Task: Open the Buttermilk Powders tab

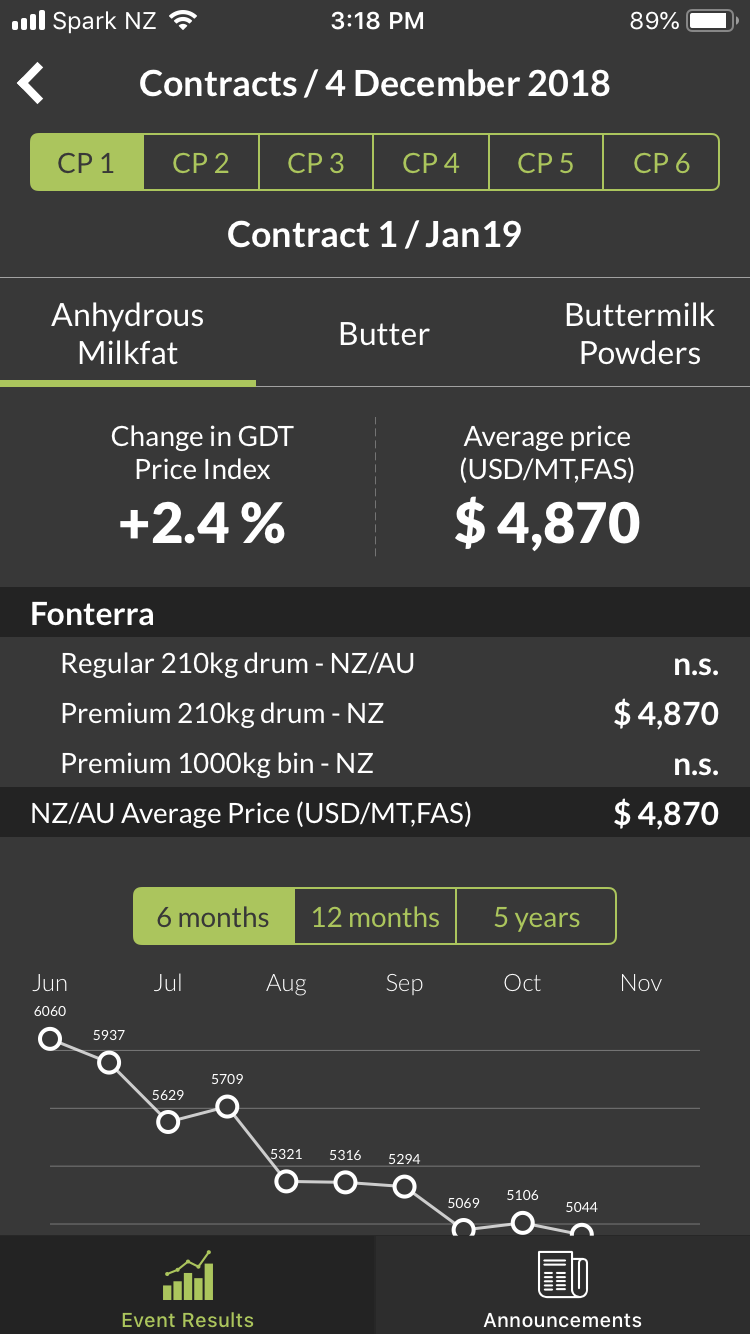Action: point(640,334)
